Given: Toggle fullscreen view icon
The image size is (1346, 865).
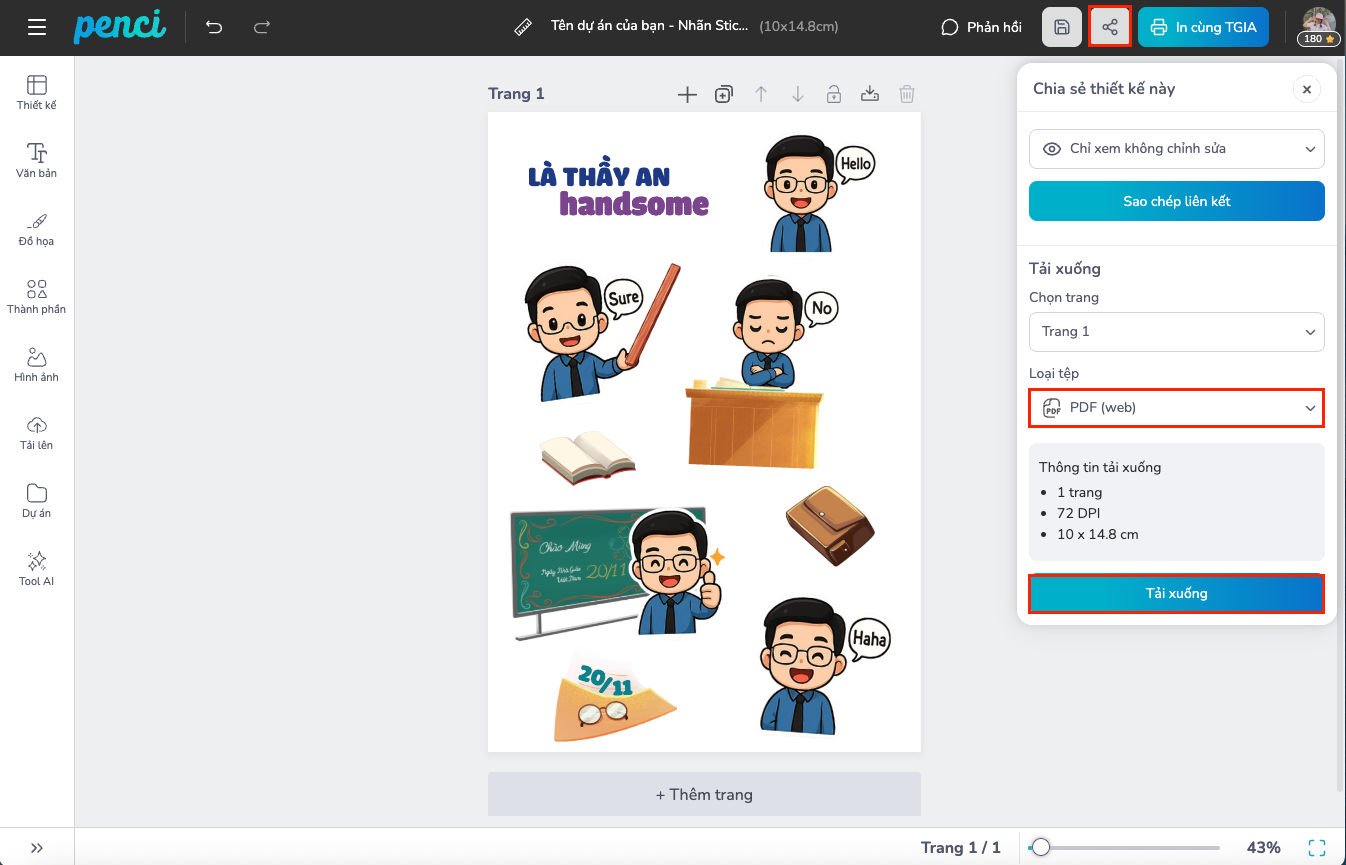Looking at the screenshot, I should pyautogui.click(x=1317, y=847).
